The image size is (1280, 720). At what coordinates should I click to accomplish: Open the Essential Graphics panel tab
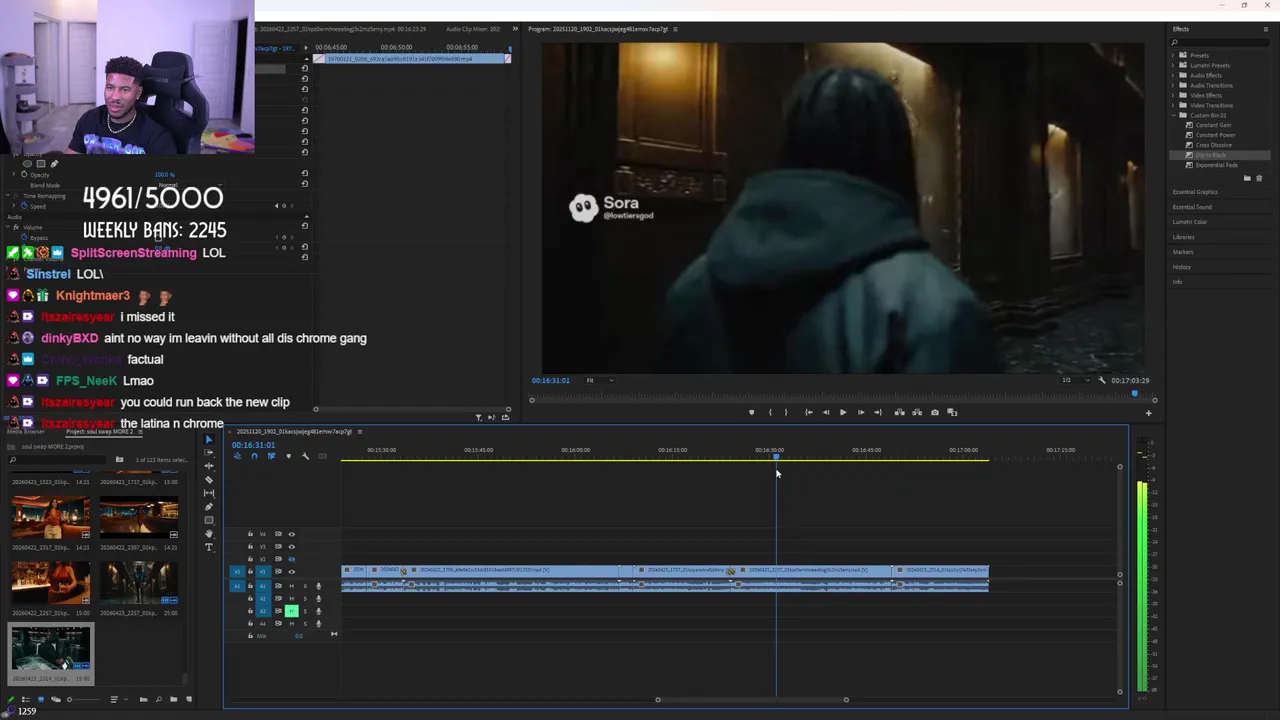coord(1195,192)
